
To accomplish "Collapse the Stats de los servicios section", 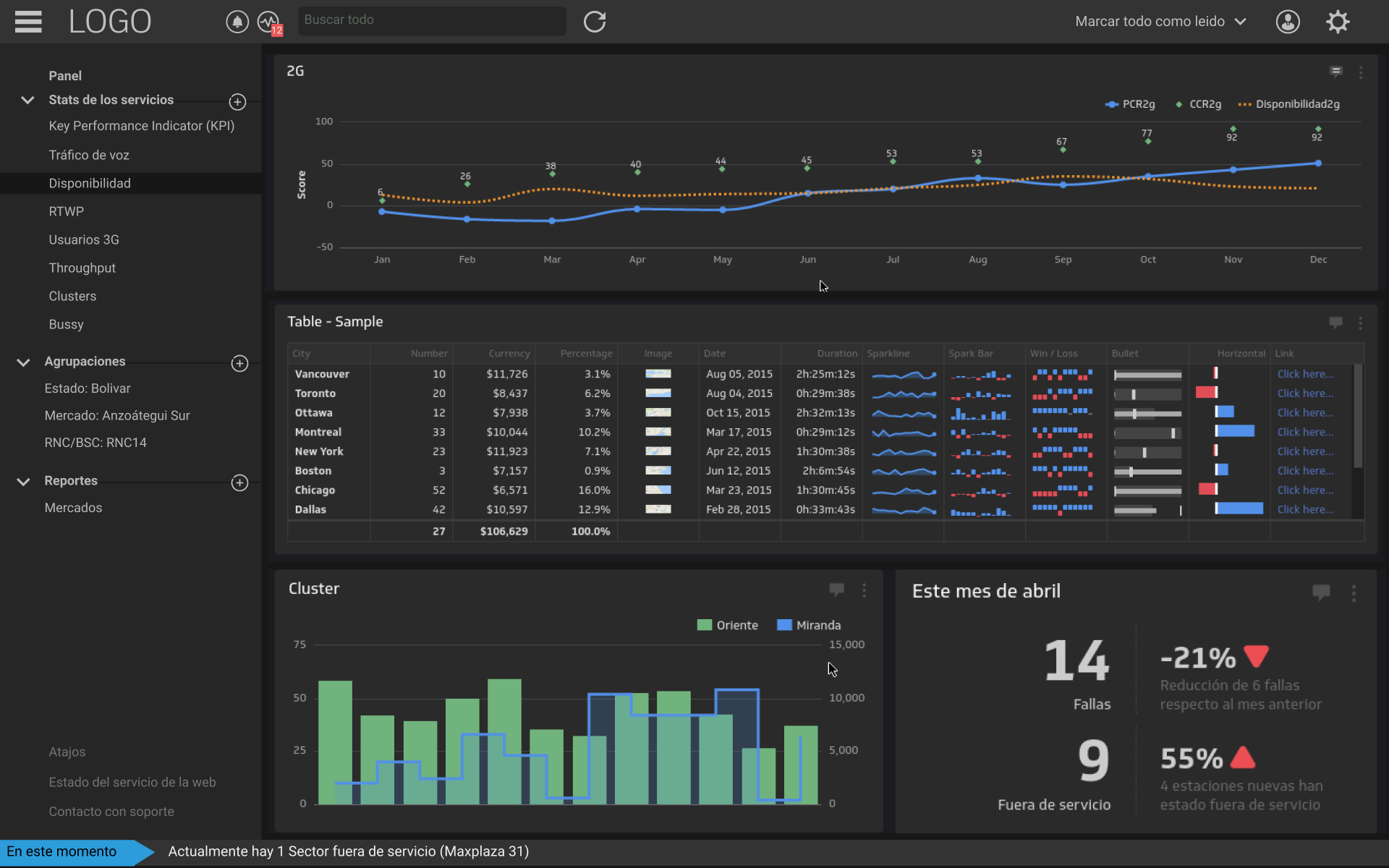I will tap(27, 100).
